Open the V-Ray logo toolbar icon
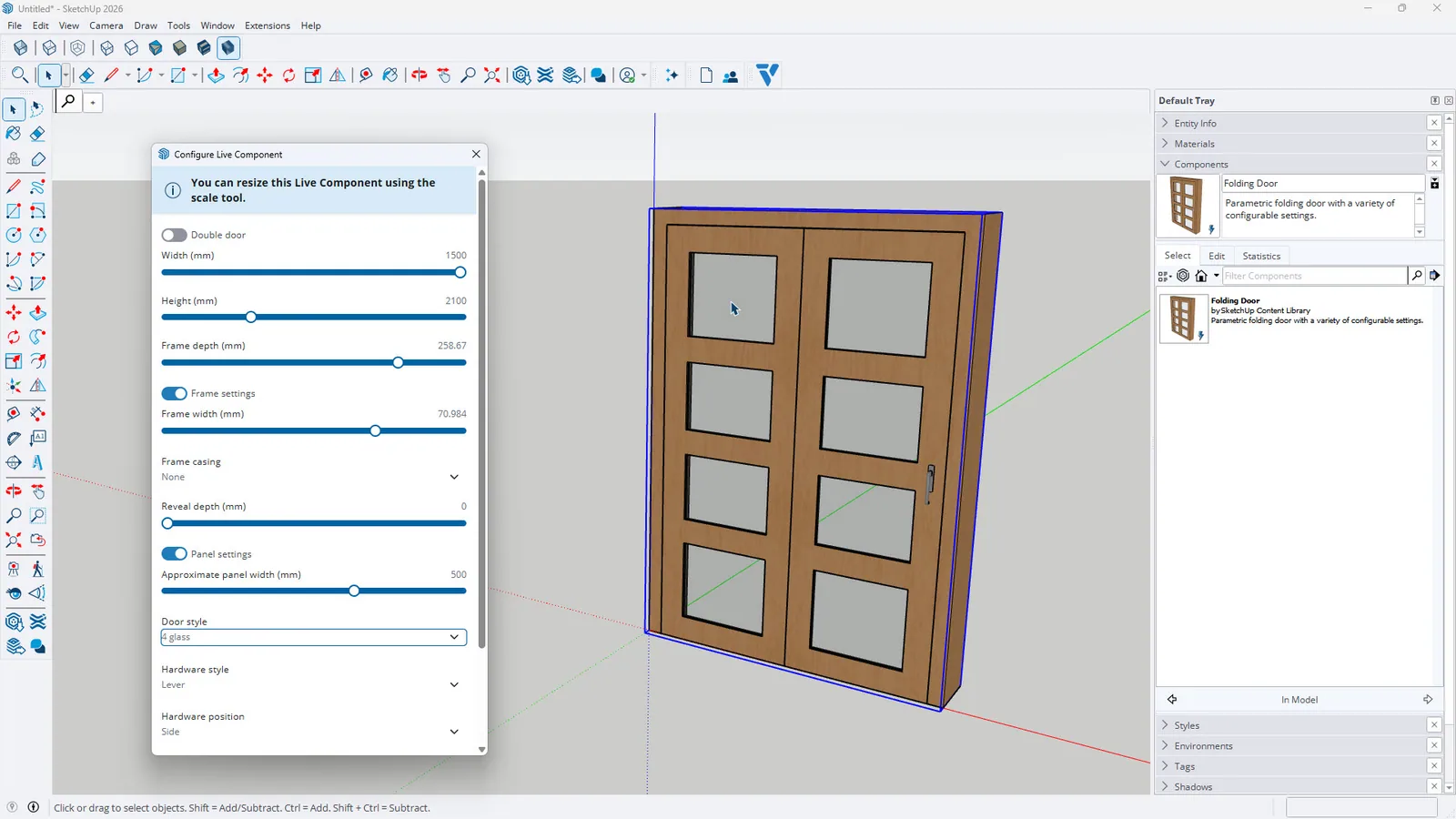The height and width of the screenshot is (819, 1456). (x=768, y=75)
